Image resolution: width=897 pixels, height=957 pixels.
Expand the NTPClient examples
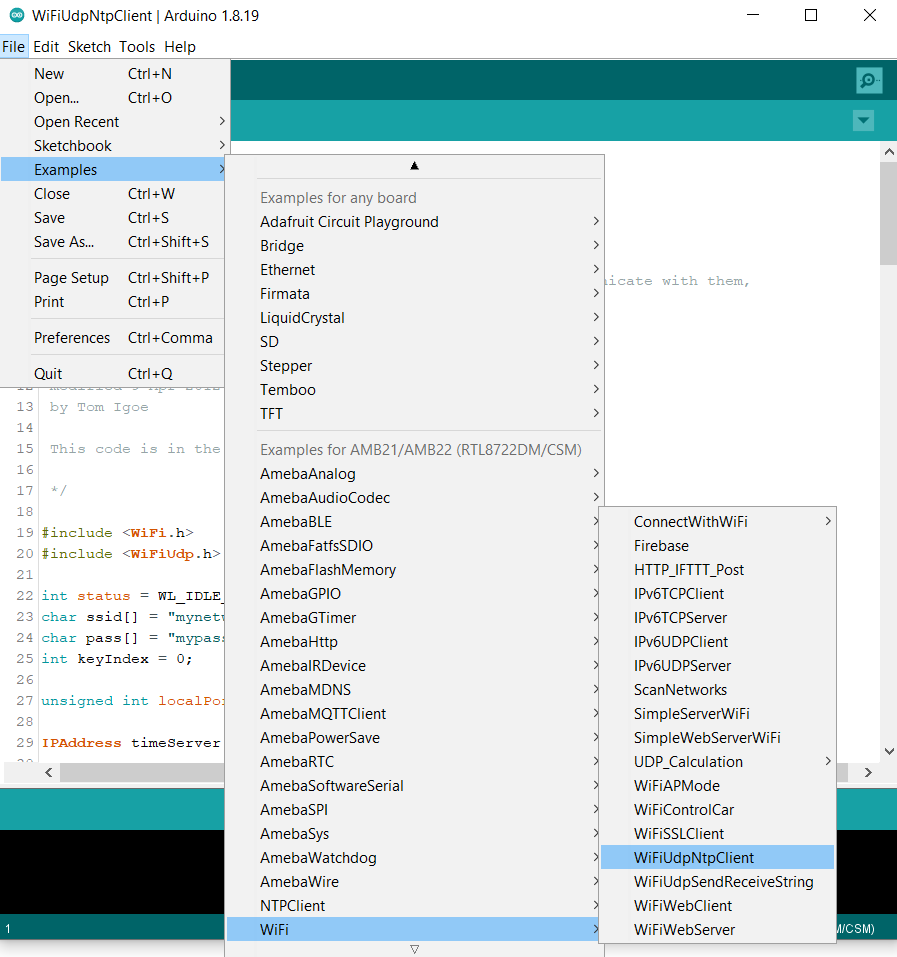[x=414, y=906]
